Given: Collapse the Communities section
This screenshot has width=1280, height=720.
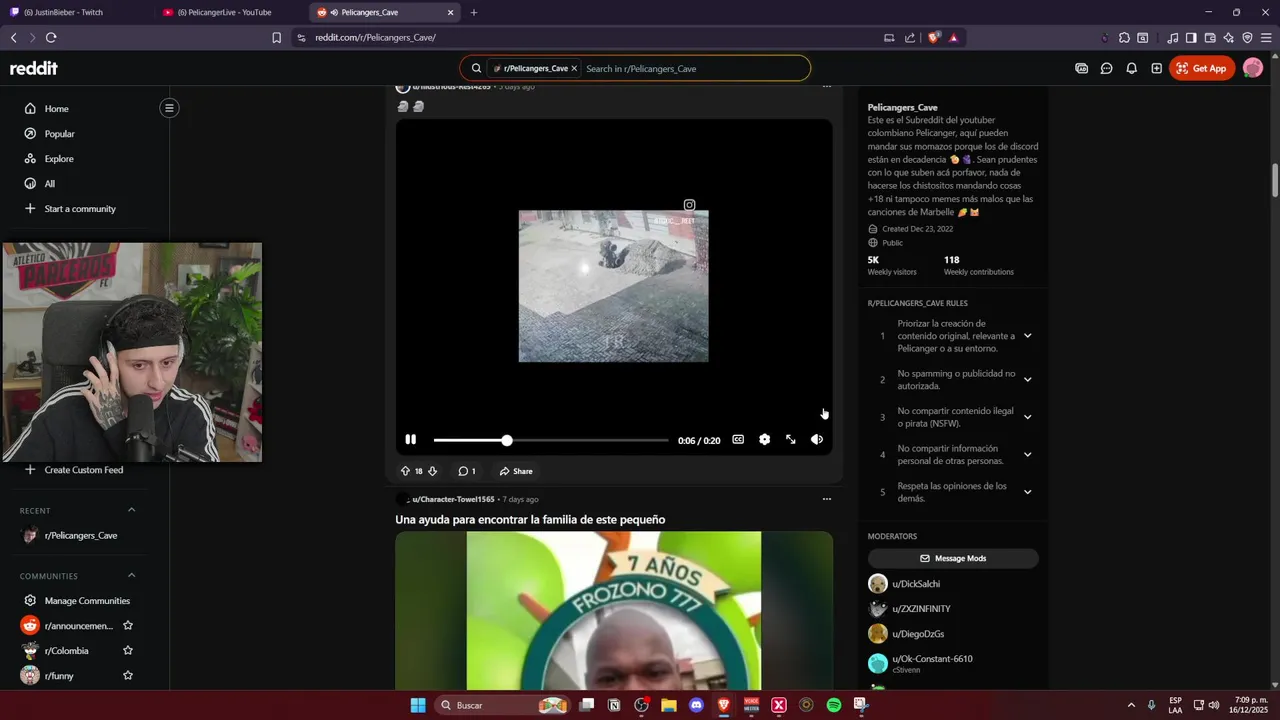Looking at the screenshot, I should [x=131, y=576].
